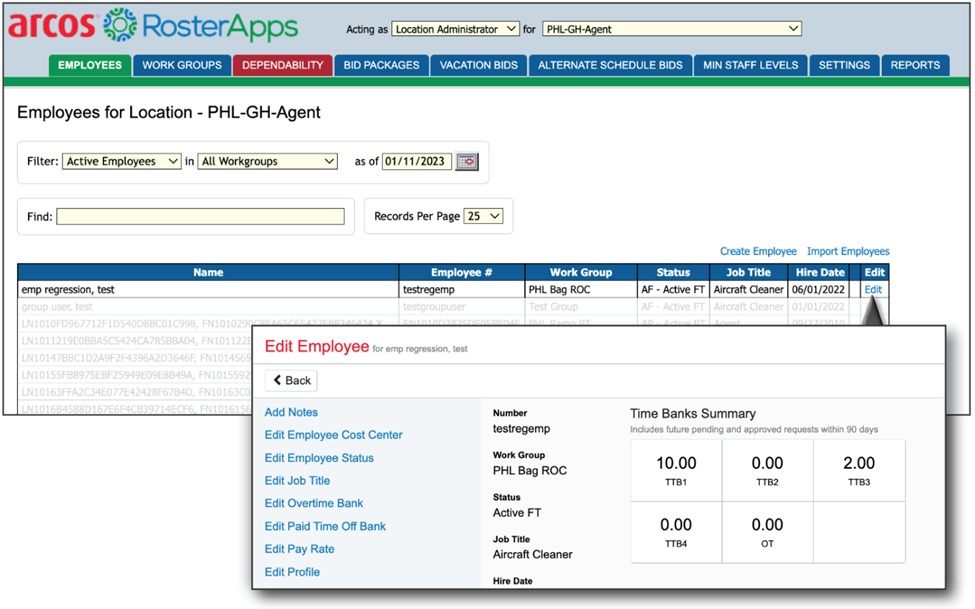
Task: Select the Min Staff Levels tab
Action: tap(750, 65)
